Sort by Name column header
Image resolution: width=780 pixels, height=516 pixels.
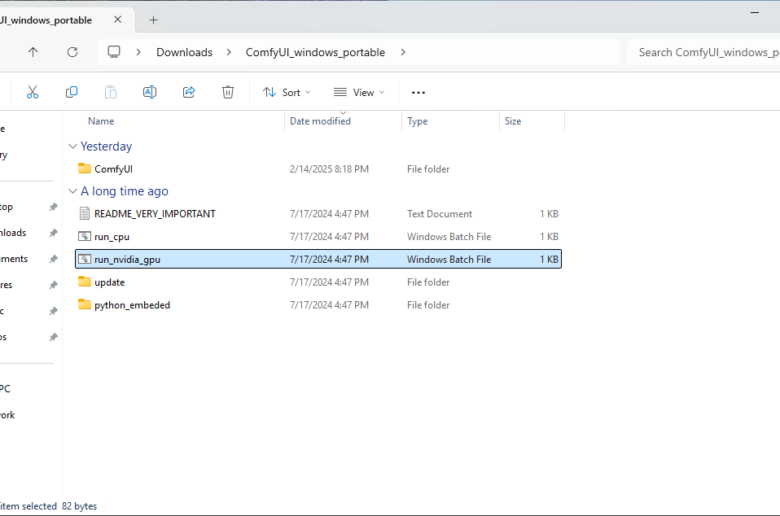click(x=101, y=121)
